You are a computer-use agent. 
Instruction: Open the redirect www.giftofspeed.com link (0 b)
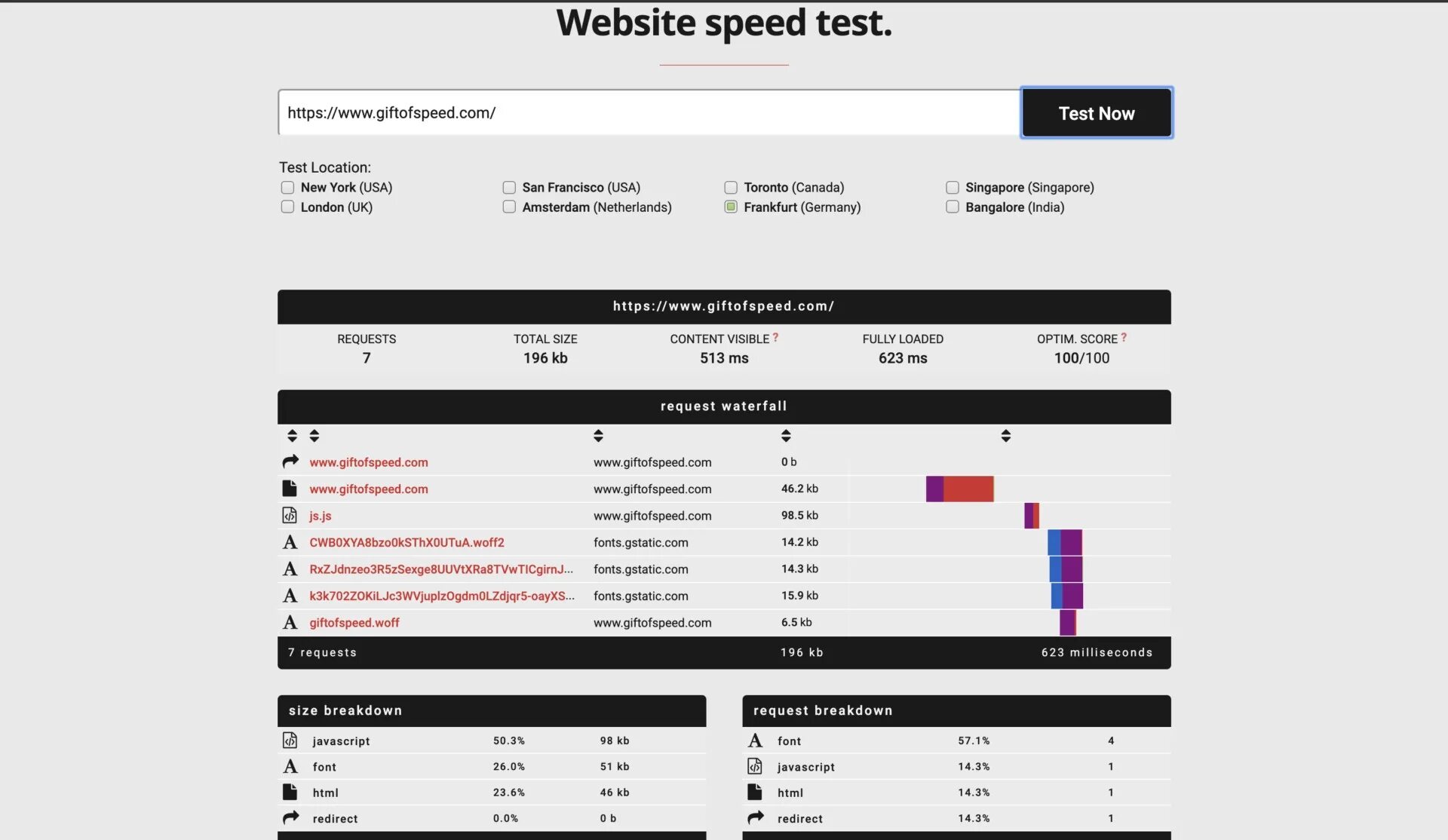point(369,462)
